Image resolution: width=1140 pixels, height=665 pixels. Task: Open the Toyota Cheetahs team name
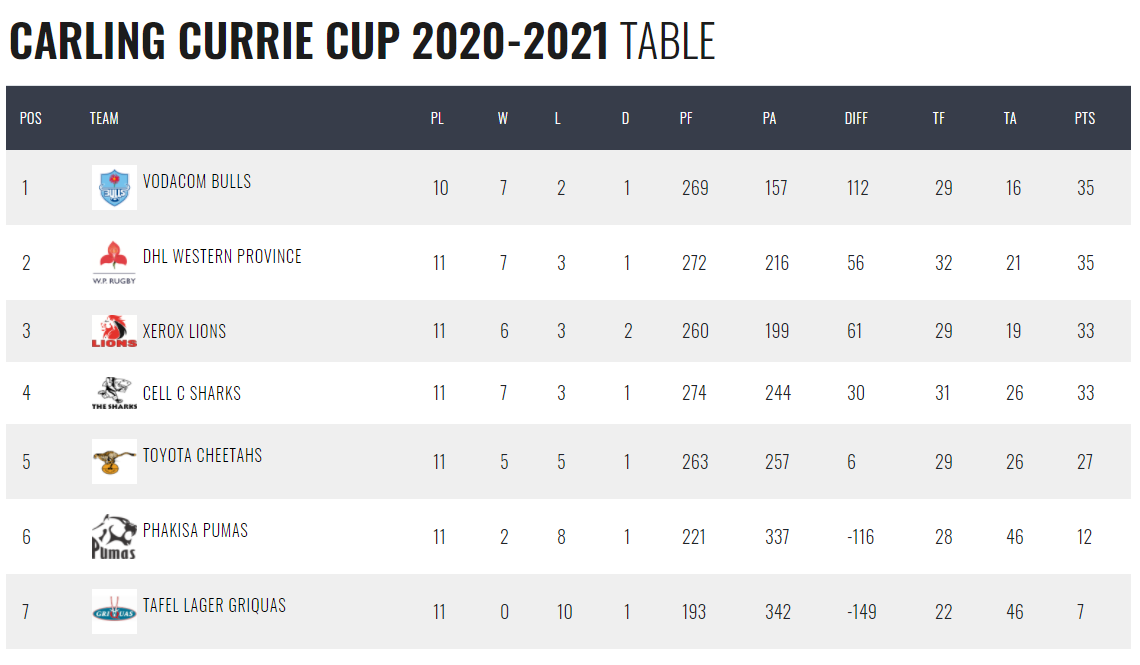202,455
